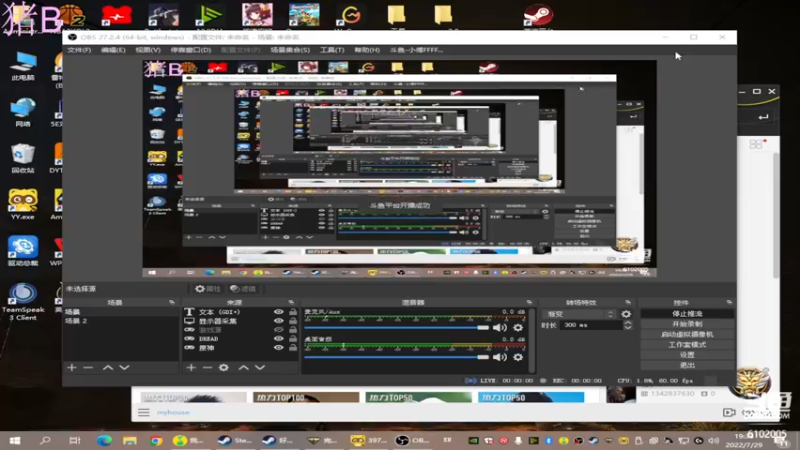Lock the 显示器采集 source
Image resolution: width=800 pixels, height=450 pixels.
[x=293, y=321]
